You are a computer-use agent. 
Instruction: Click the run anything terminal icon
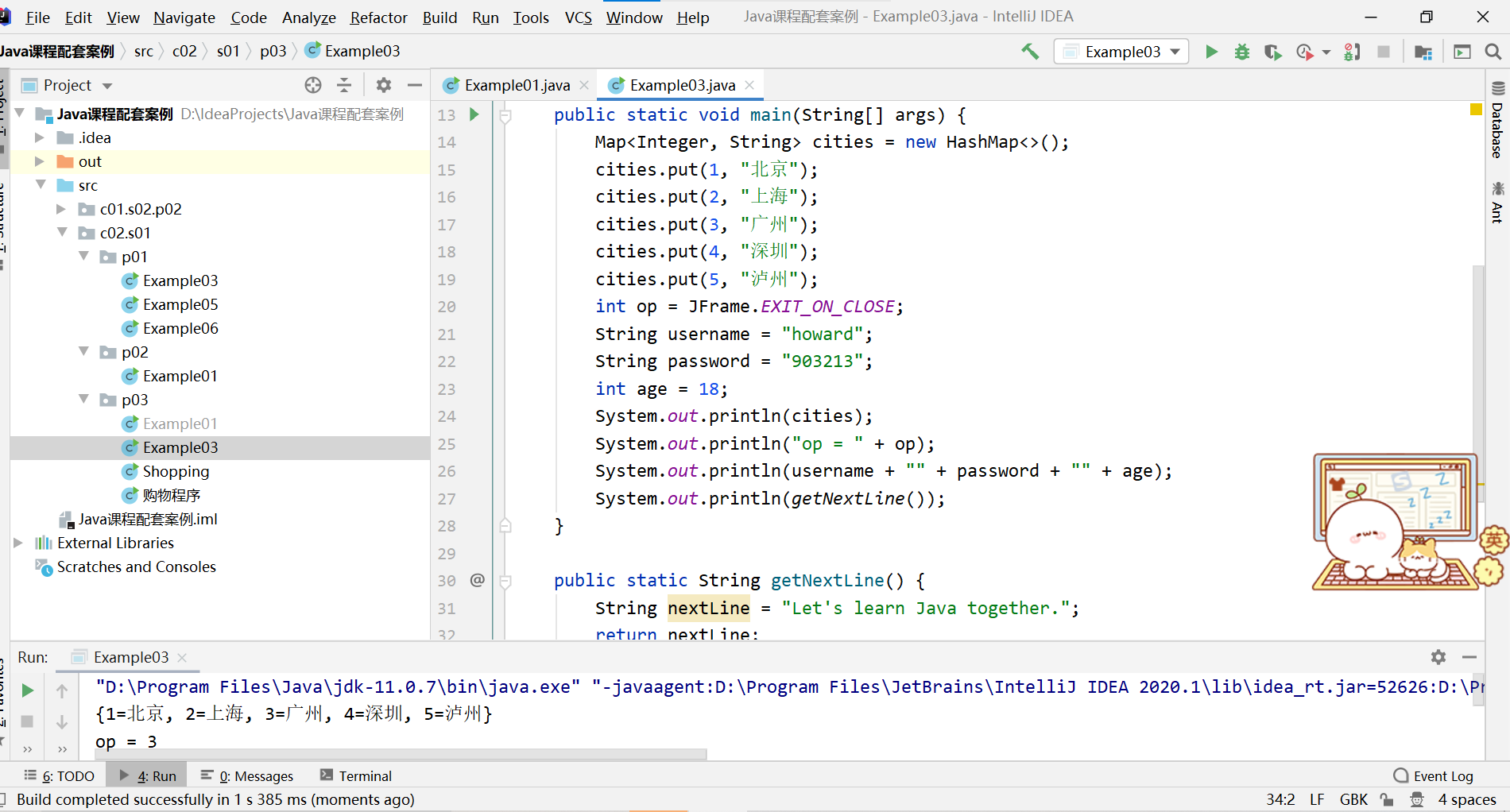point(1462,52)
